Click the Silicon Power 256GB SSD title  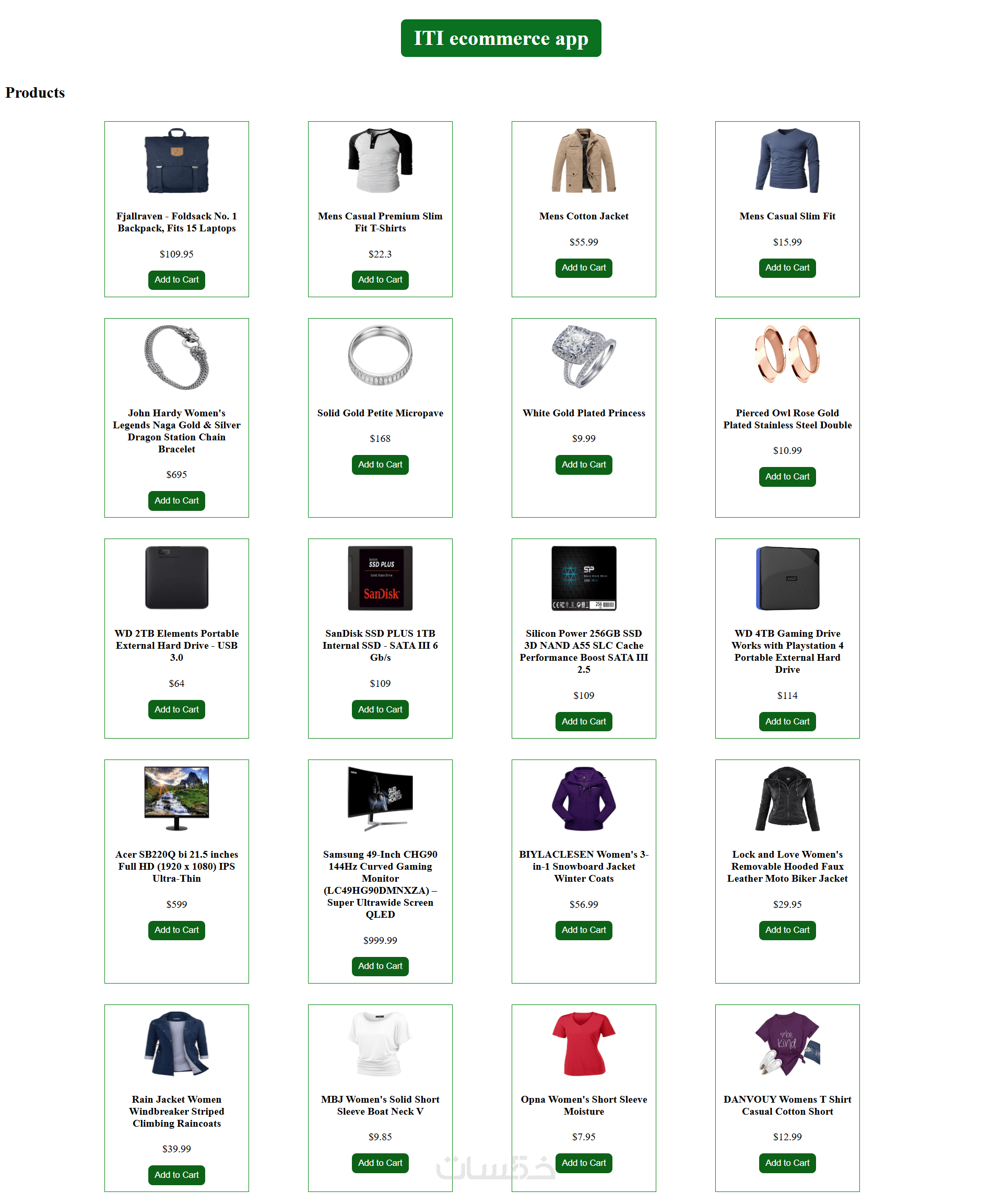click(x=583, y=651)
